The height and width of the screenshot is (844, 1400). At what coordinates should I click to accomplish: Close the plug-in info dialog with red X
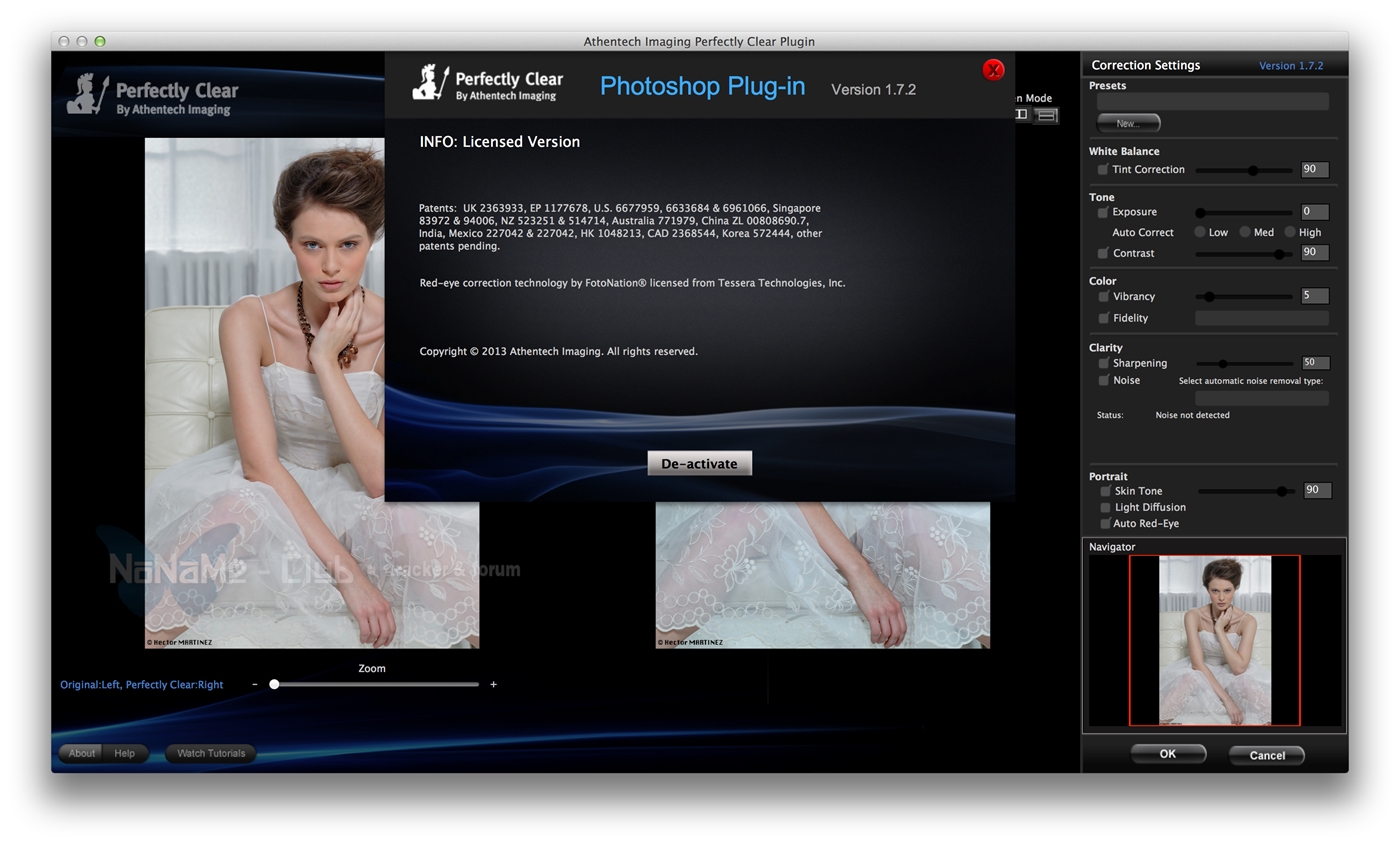(993, 69)
